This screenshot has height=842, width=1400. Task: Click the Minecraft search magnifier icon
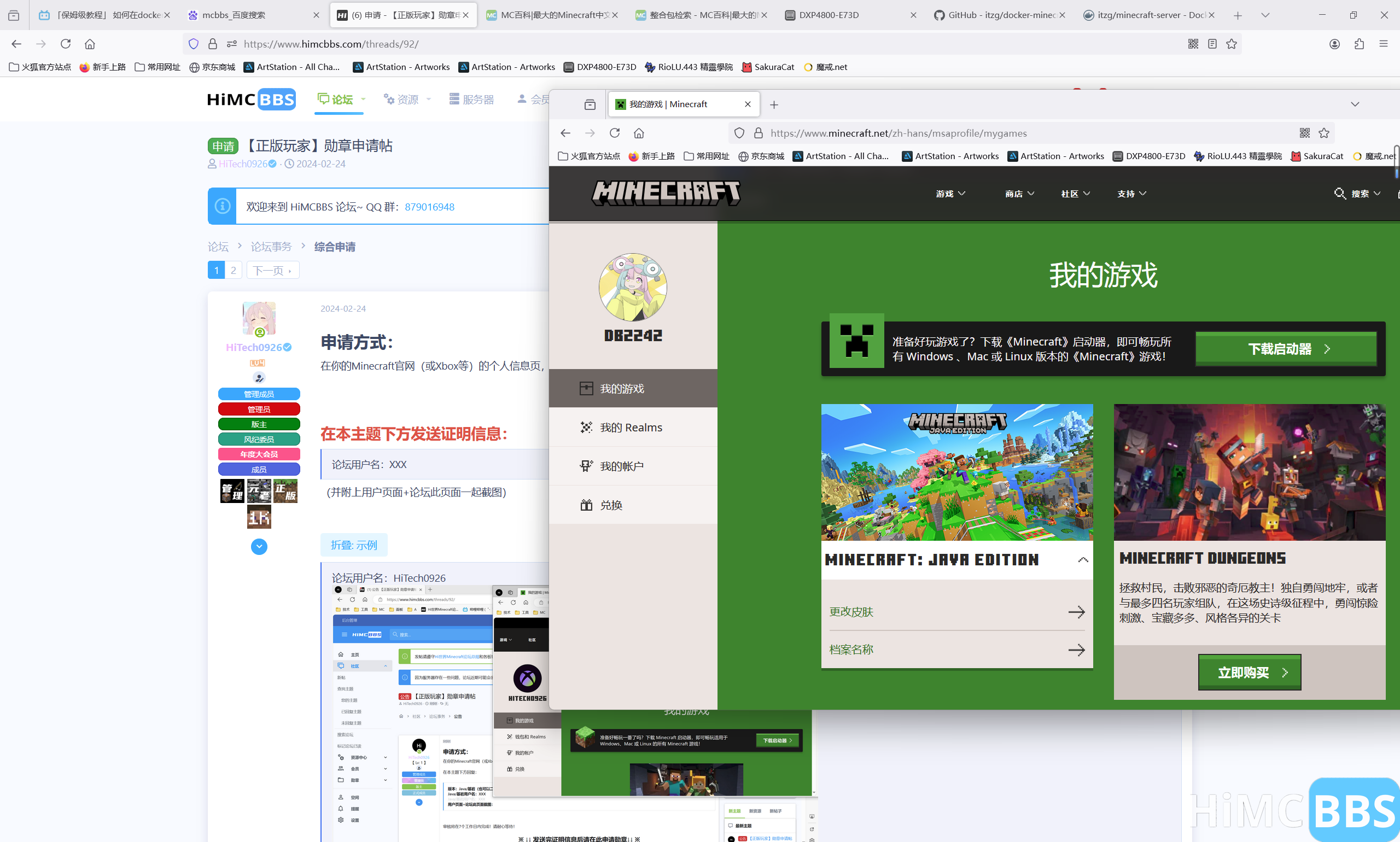tap(1339, 194)
